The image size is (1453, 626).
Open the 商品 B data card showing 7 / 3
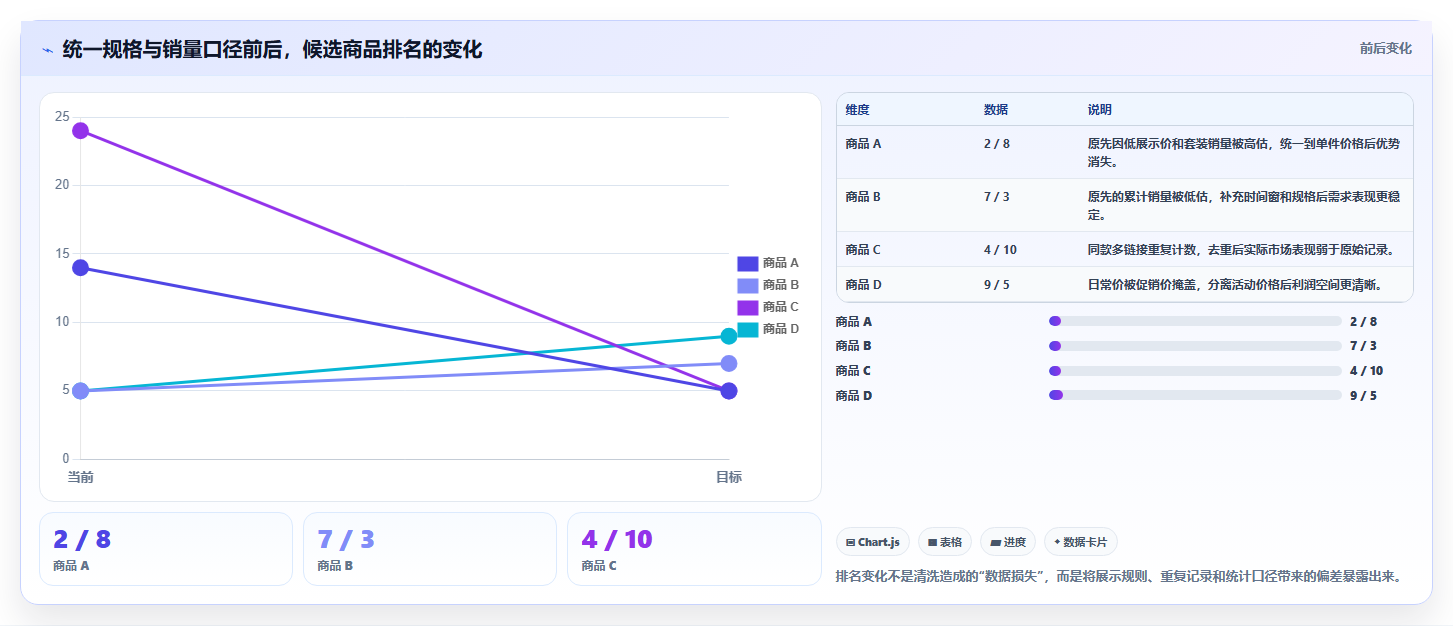click(x=430, y=549)
